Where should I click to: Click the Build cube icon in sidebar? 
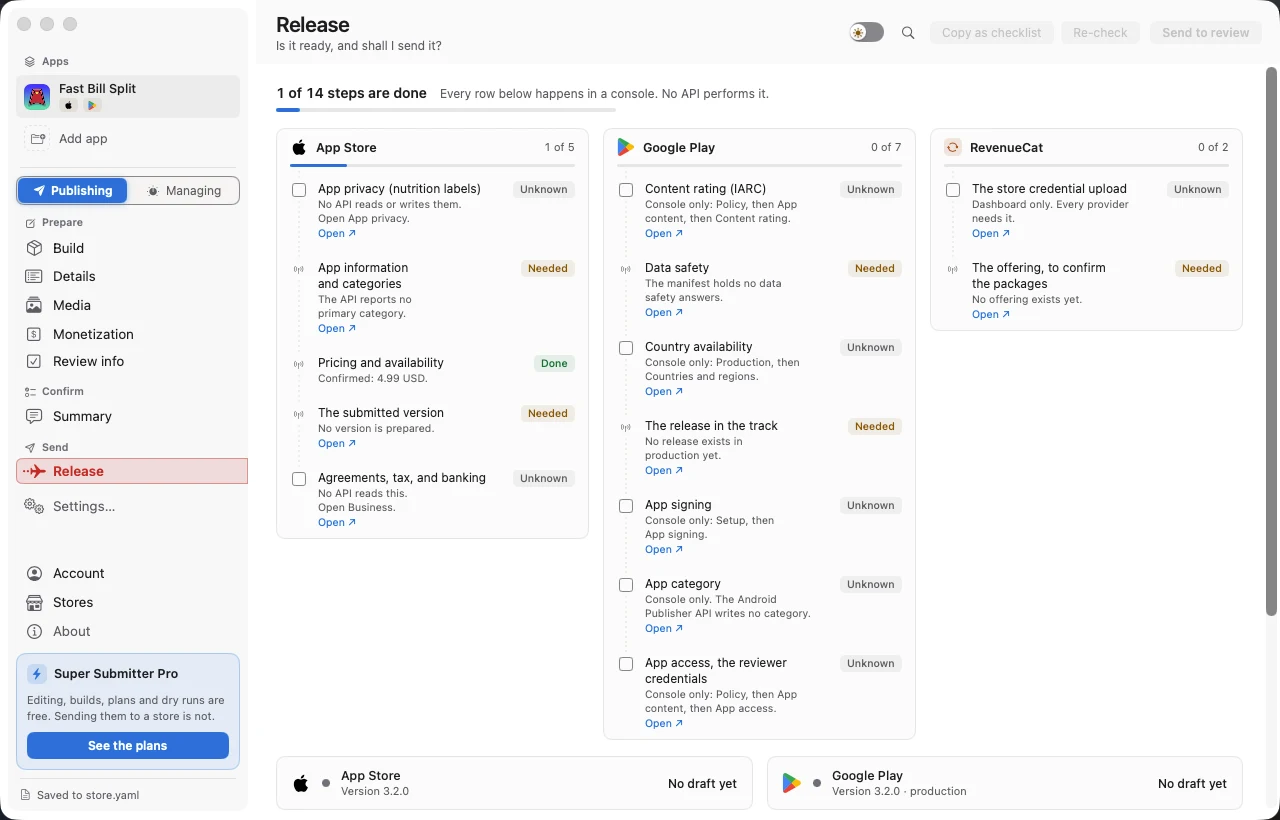click(x=34, y=248)
